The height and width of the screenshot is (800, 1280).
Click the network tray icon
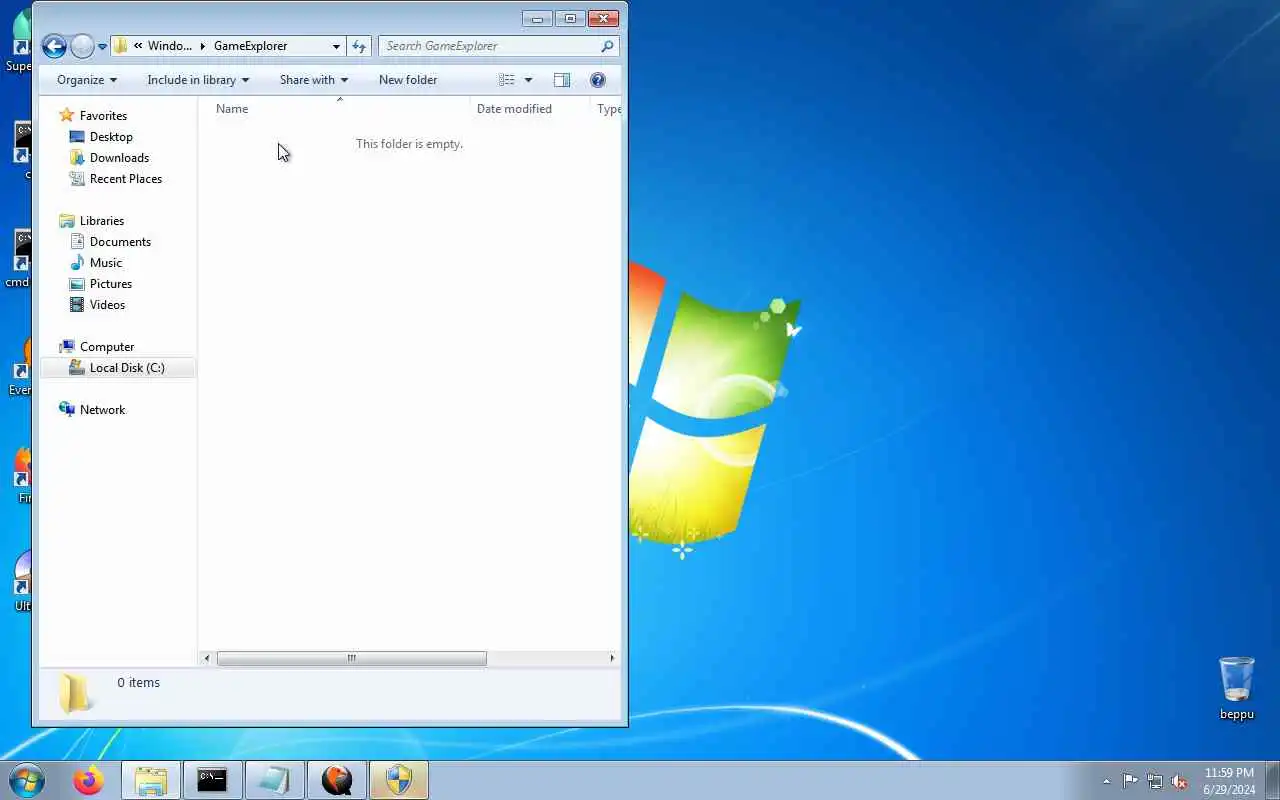click(1155, 781)
